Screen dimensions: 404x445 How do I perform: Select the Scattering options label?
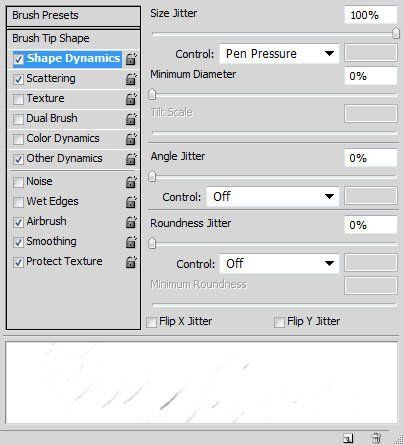(51, 79)
